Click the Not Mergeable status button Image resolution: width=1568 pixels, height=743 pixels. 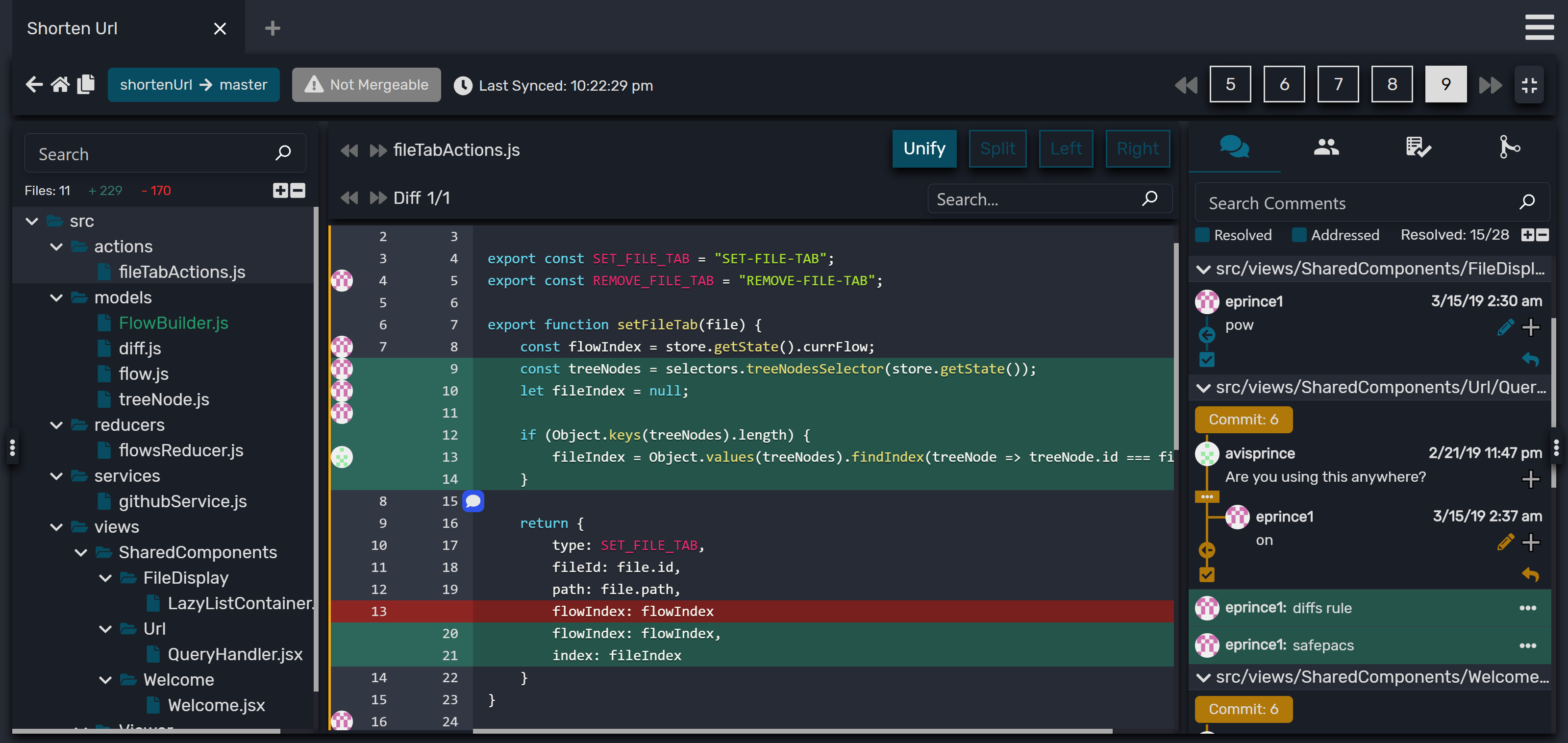(x=367, y=85)
